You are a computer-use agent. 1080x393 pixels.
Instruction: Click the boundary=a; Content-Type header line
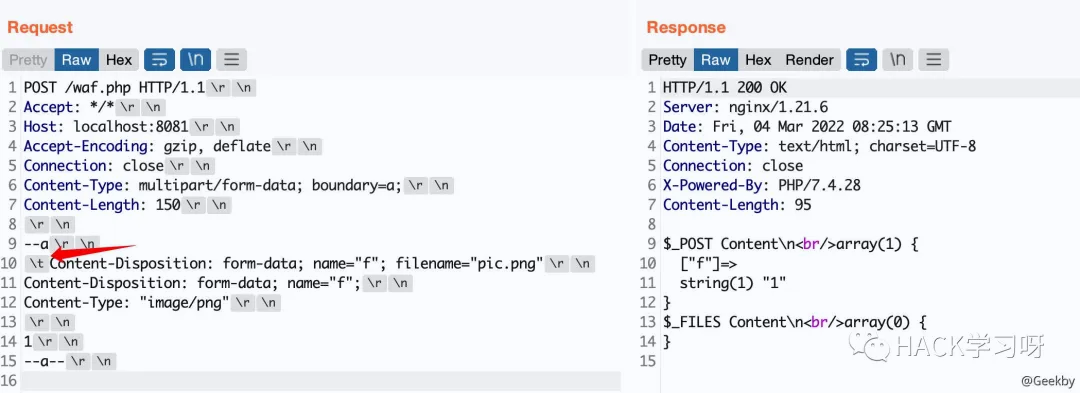tap(213, 186)
